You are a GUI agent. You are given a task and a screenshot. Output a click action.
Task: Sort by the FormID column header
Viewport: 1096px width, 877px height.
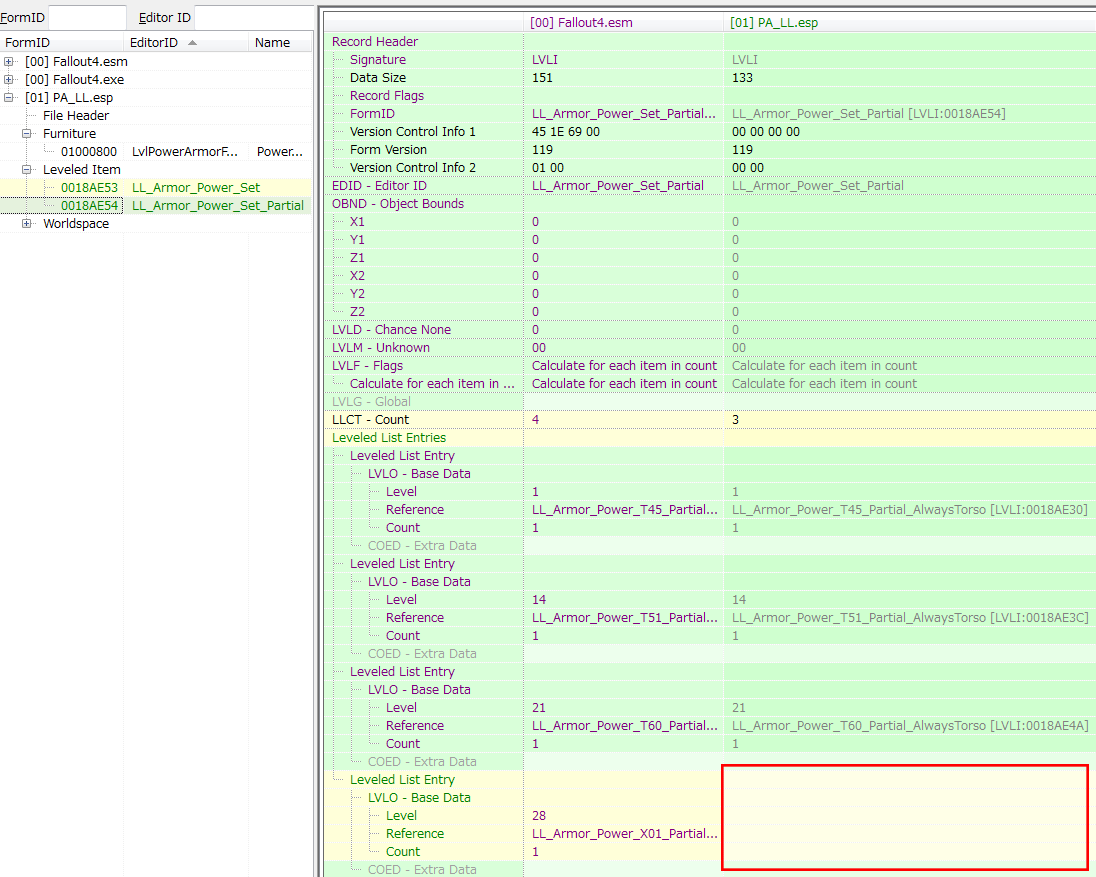click(x=62, y=43)
